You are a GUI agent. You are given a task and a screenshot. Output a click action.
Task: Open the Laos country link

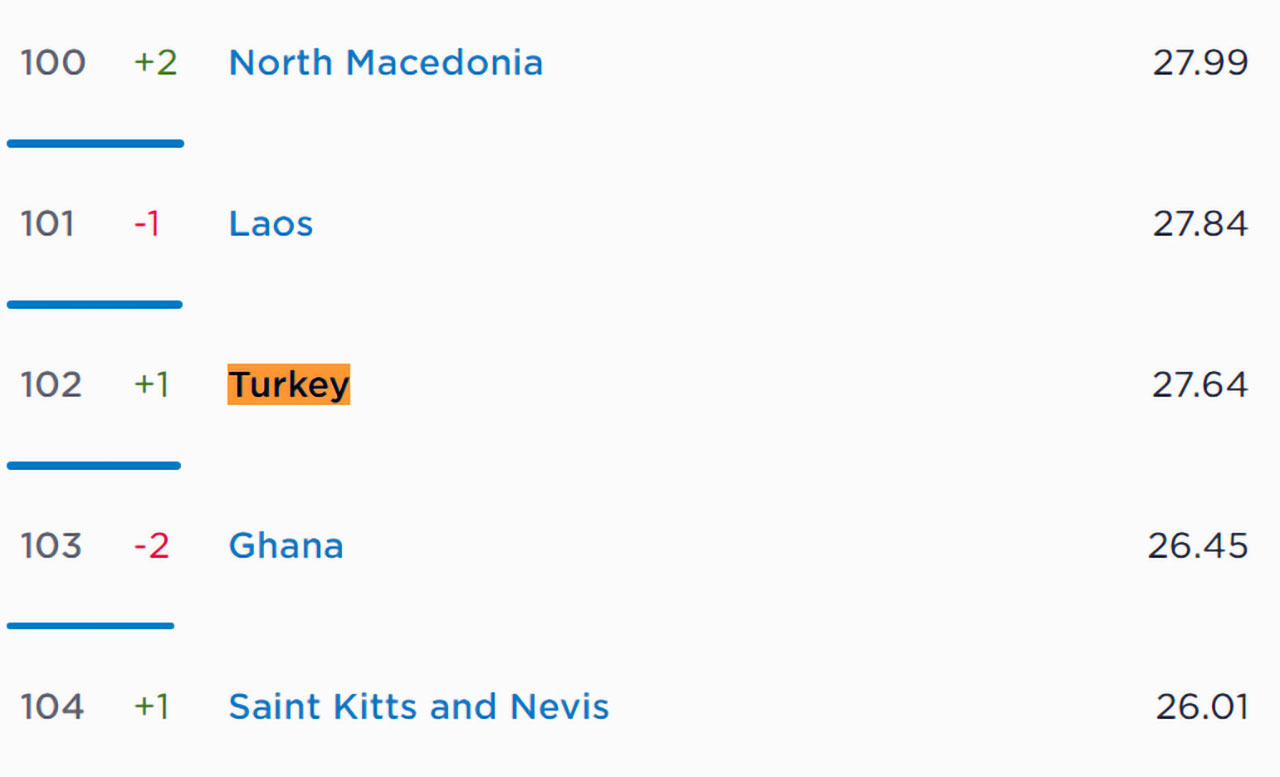coord(270,224)
